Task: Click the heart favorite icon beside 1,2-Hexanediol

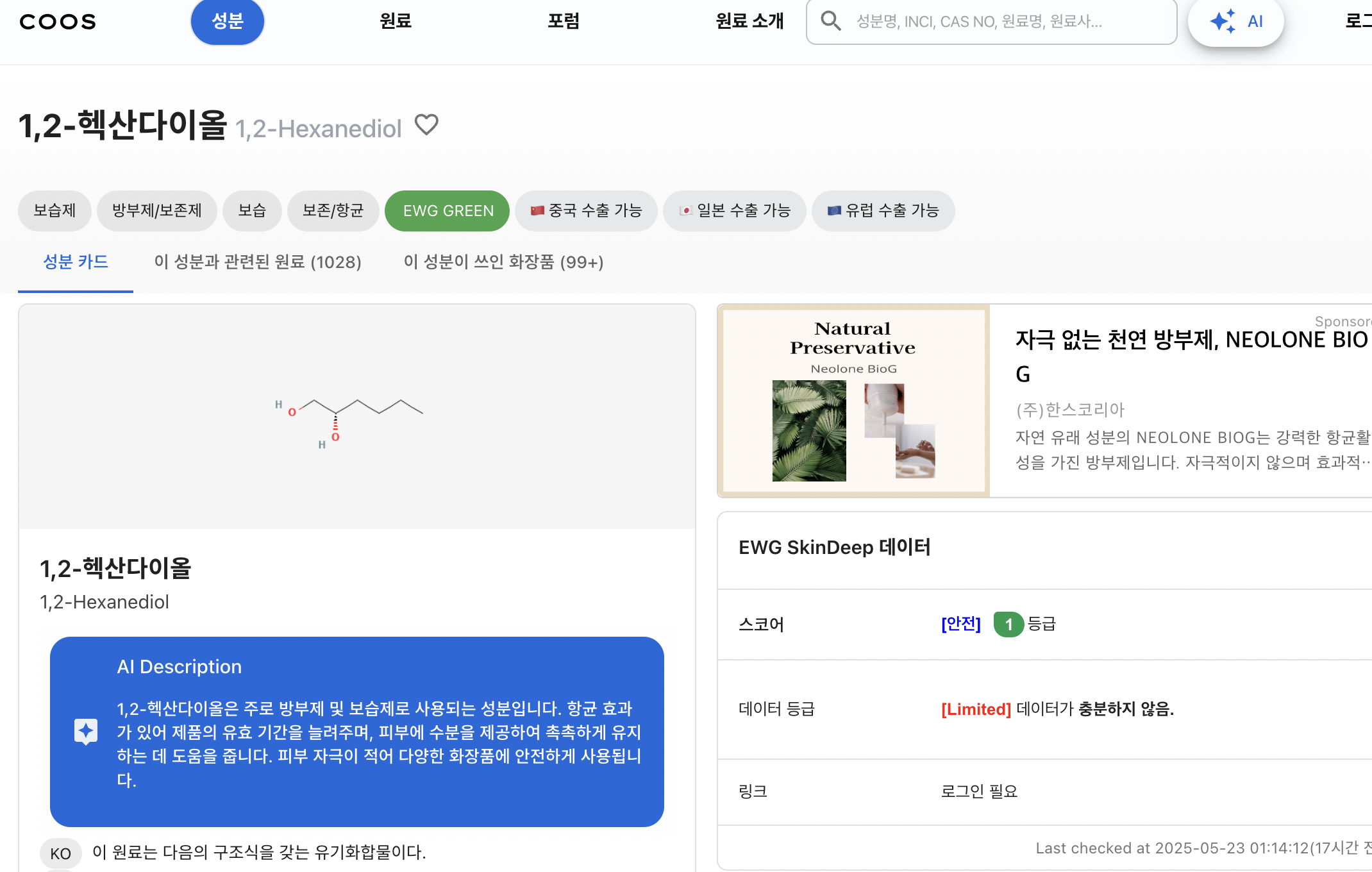Action: 426,124
